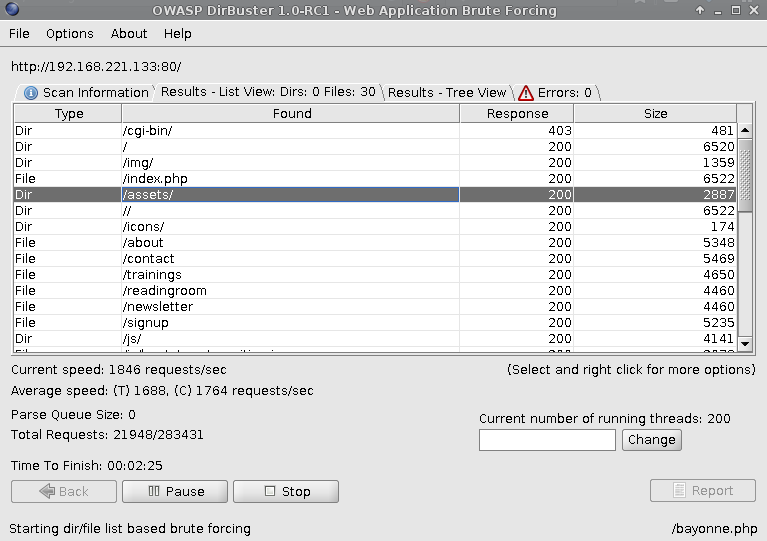
Task: Click the Average speed text line
Action: pyautogui.click(x=162, y=391)
